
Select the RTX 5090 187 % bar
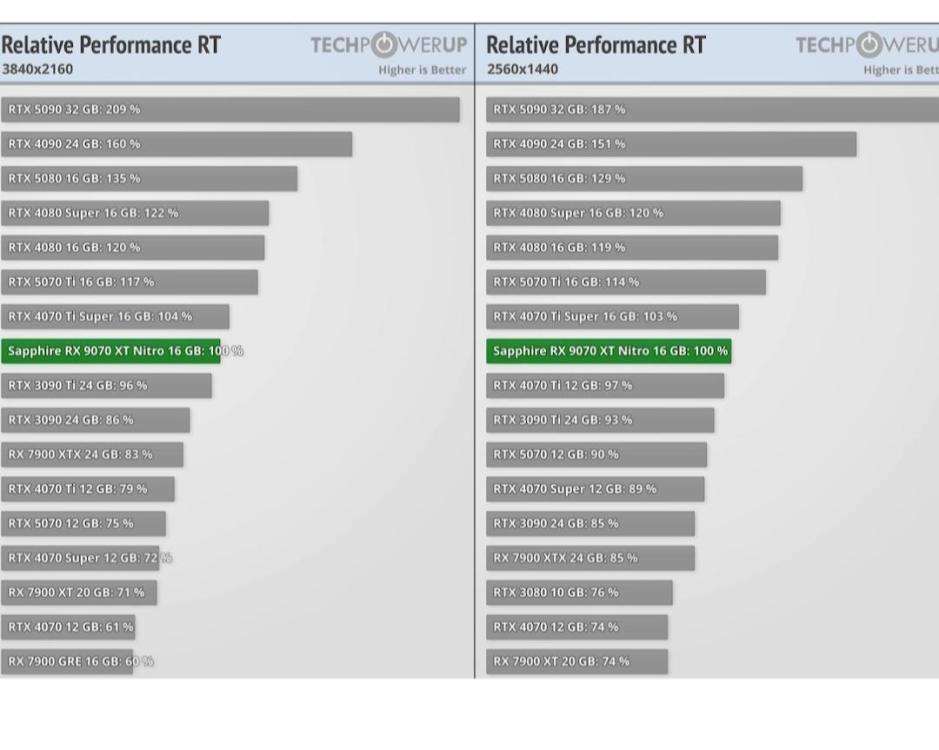pos(712,109)
